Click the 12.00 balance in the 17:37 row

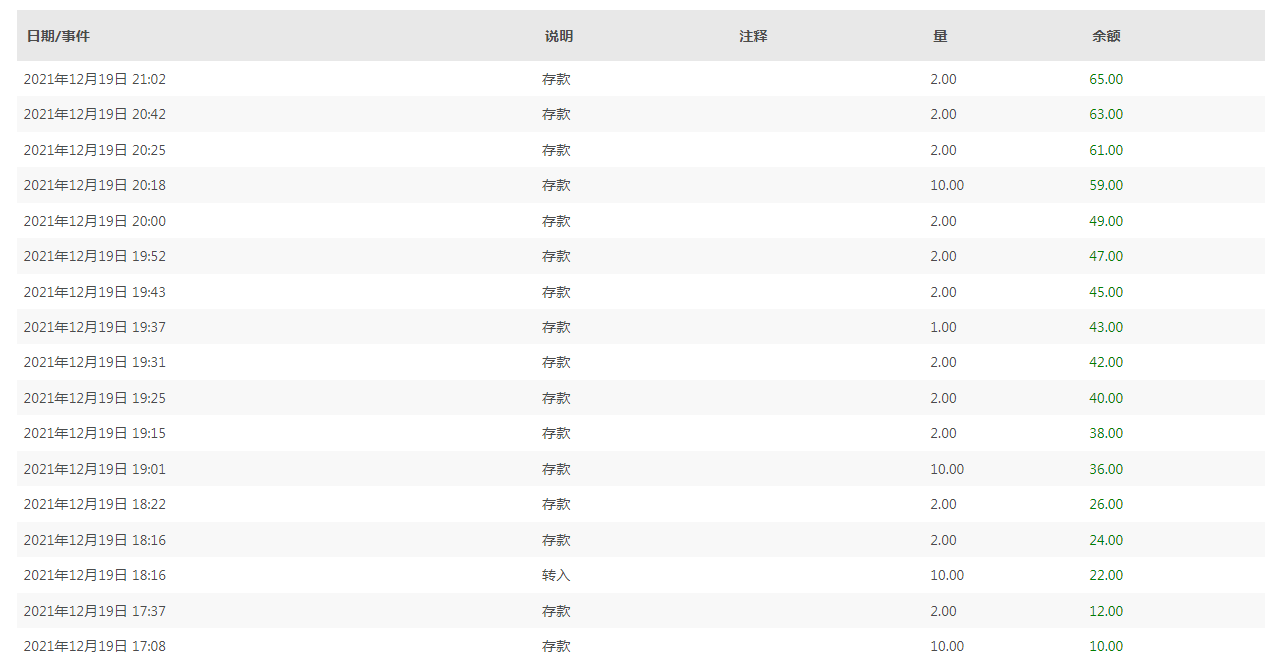(1106, 611)
